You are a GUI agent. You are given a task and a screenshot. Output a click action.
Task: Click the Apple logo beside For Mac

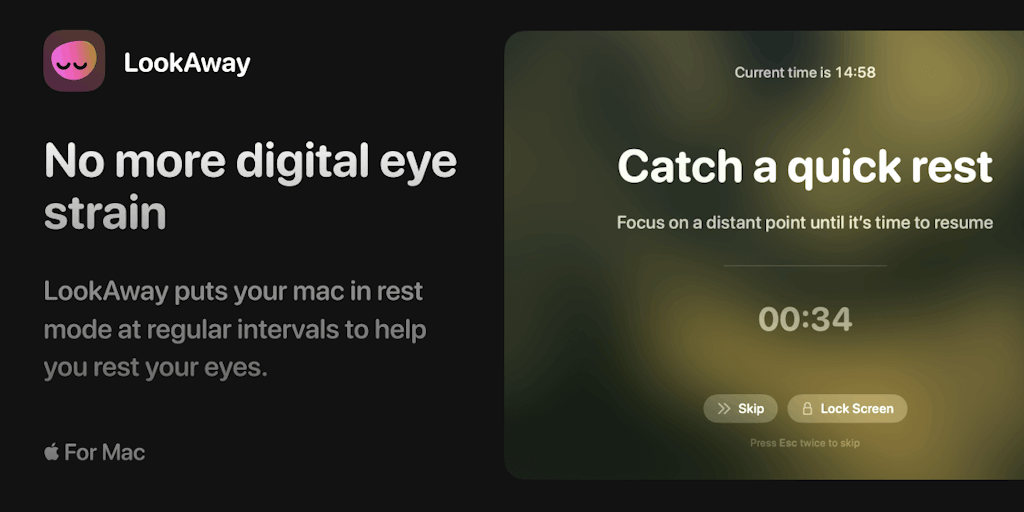(x=52, y=451)
